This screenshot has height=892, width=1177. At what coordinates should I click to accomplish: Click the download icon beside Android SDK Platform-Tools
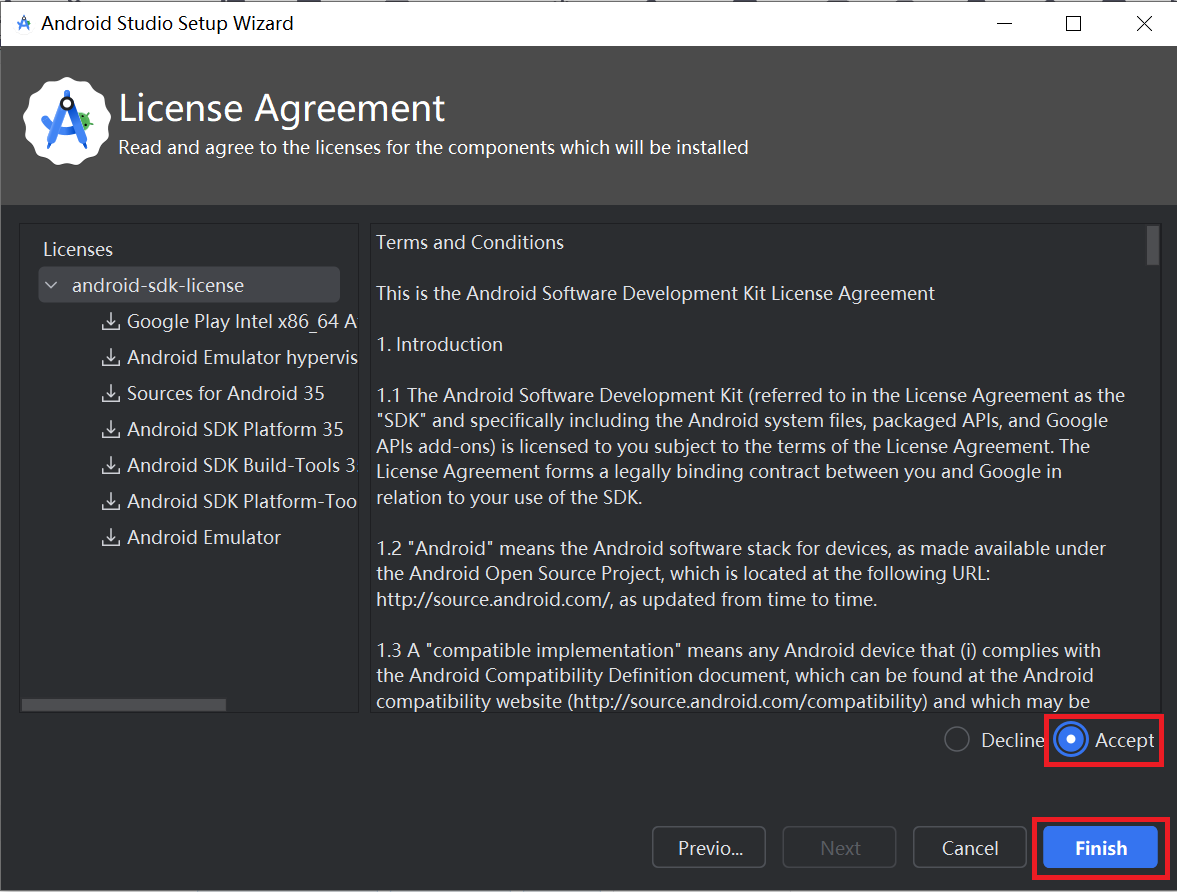[x=110, y=502]
